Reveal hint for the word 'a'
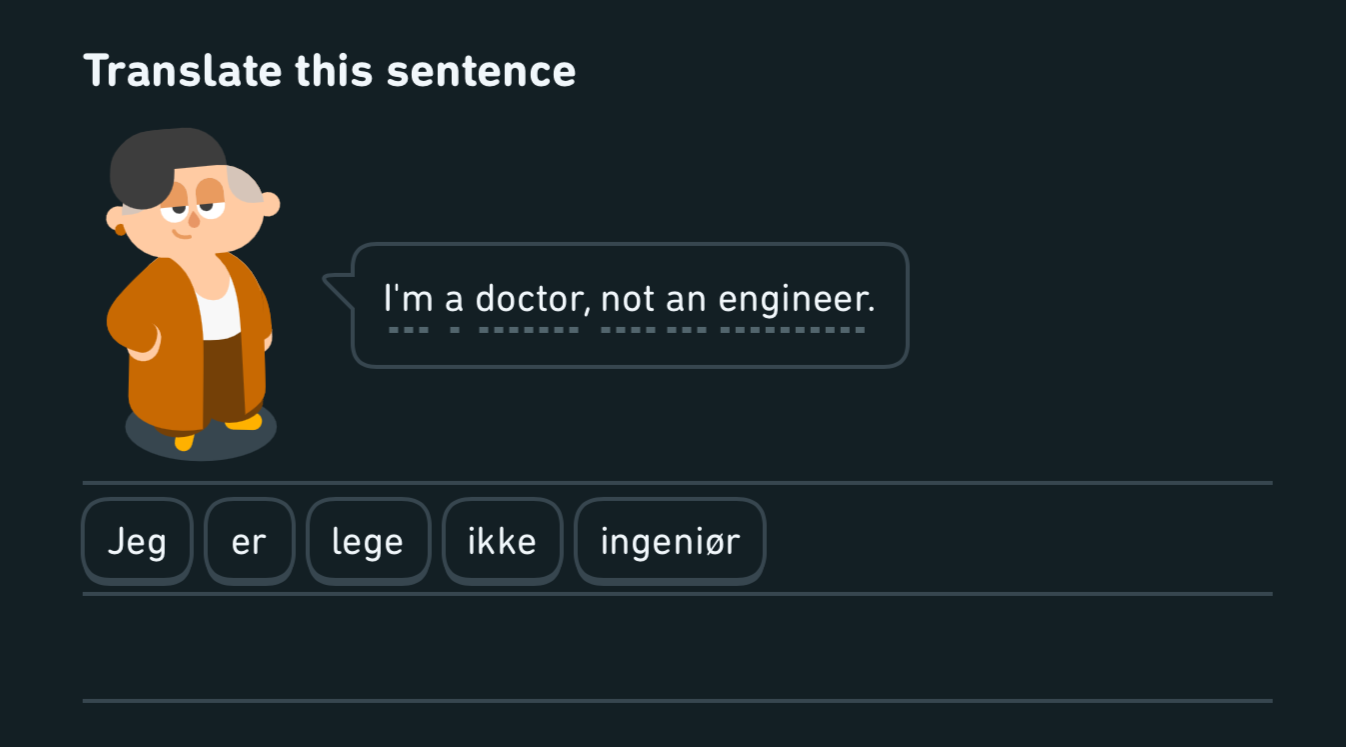Viewport: 1346px width, 747px height. pos(455,299)
